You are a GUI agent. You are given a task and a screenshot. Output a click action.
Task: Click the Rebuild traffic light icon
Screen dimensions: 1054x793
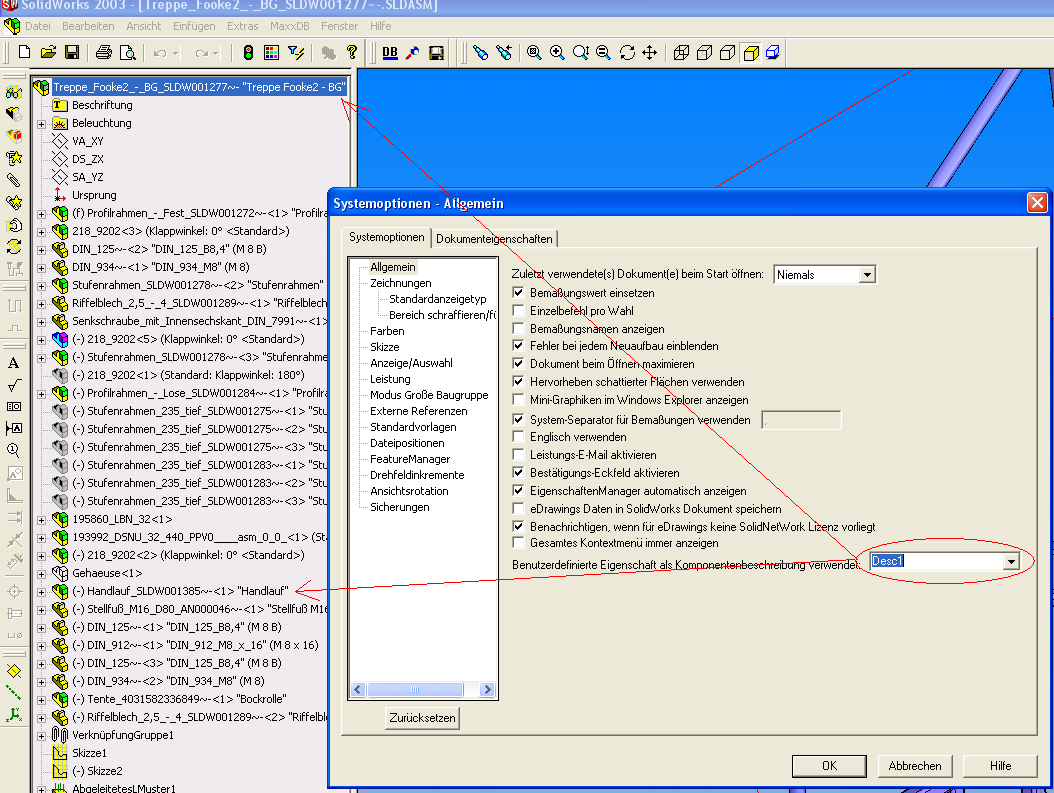[x=249, y=52]
